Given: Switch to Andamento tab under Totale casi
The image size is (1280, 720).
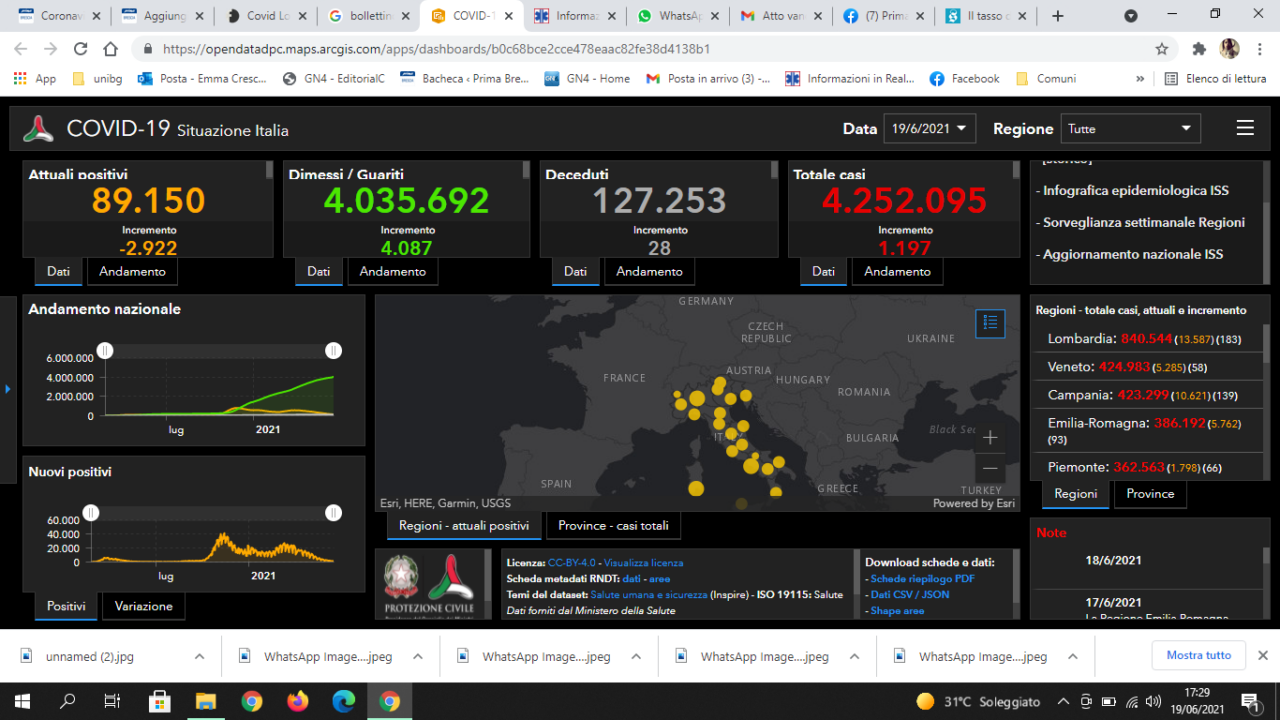Looking at the screenshot, I should (897, 271).
